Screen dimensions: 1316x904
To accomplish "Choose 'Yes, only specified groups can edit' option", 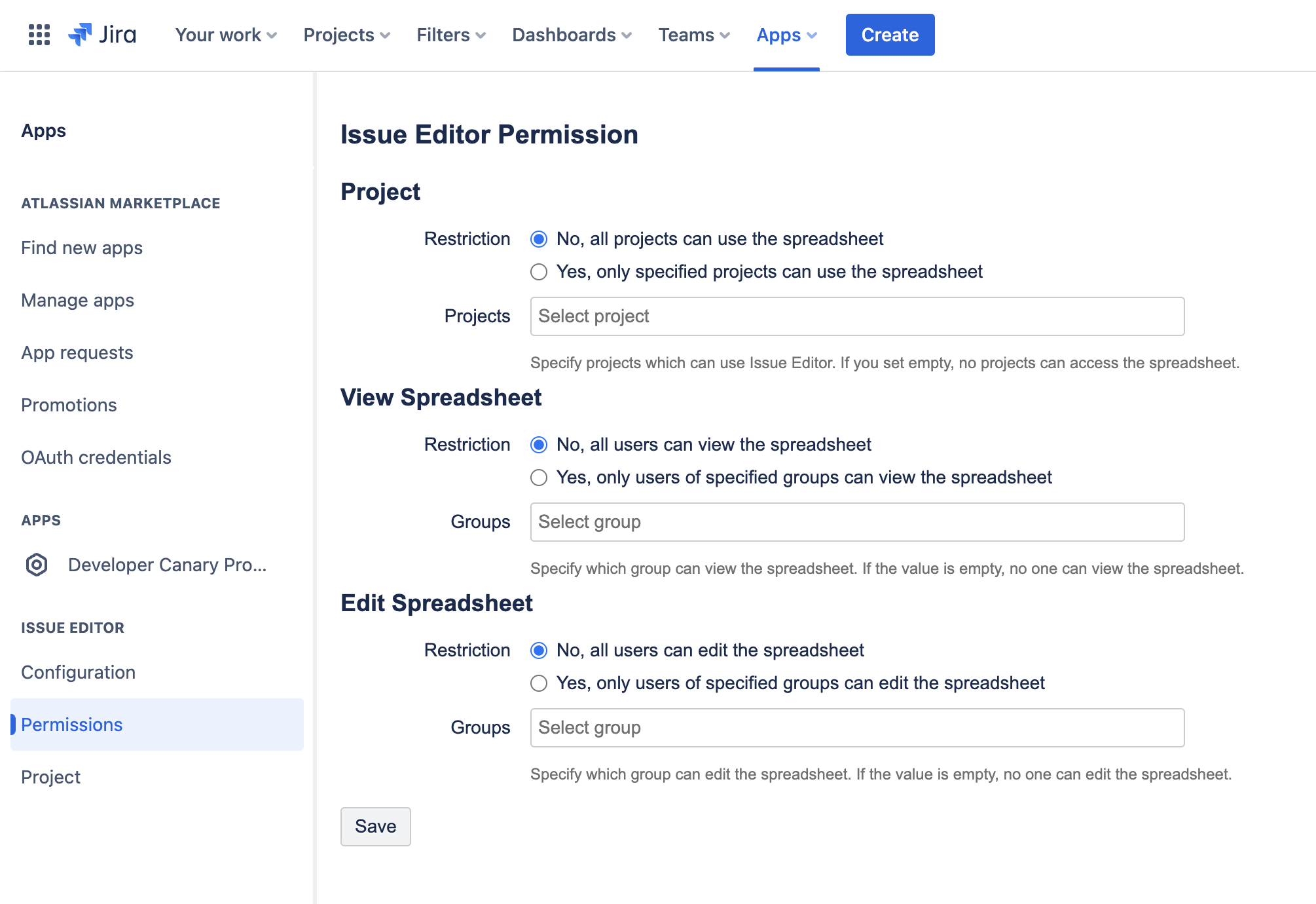I will [539, 683].
